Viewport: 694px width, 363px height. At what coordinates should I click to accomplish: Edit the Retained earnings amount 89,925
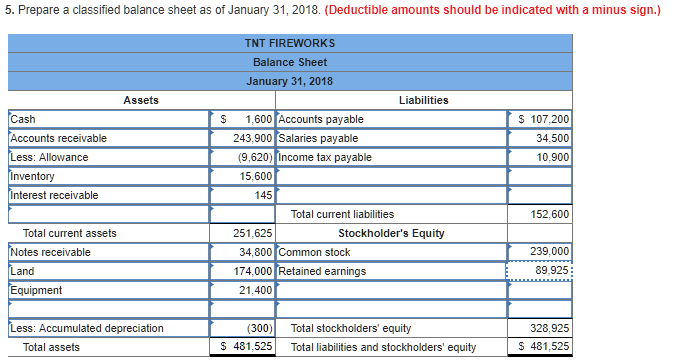(x=540, y=271)
